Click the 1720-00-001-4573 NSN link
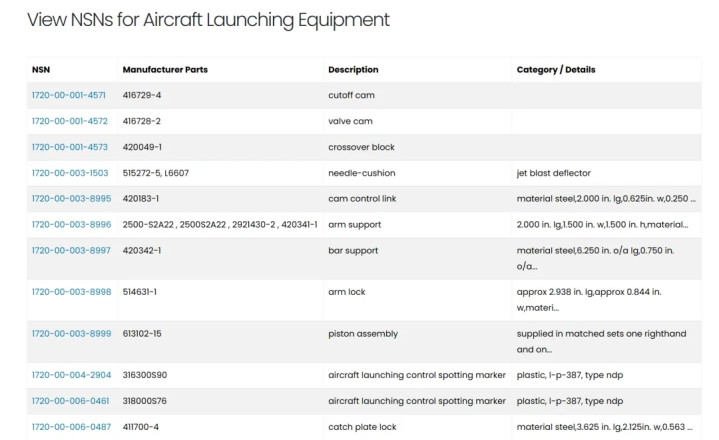The height and width of the screenshot is (440, 719). point(70,147)
